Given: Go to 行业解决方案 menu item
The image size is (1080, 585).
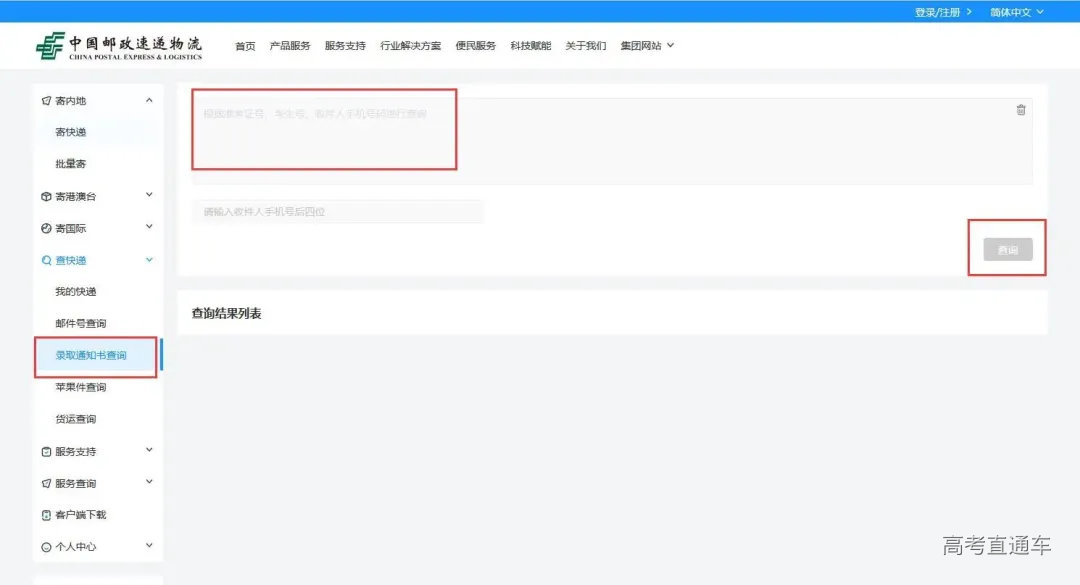Looking at the screenshot, I should point(410,46).
